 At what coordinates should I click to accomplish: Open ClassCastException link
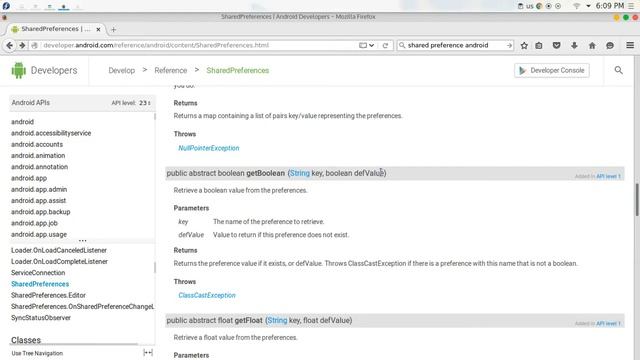click(207, 295)
